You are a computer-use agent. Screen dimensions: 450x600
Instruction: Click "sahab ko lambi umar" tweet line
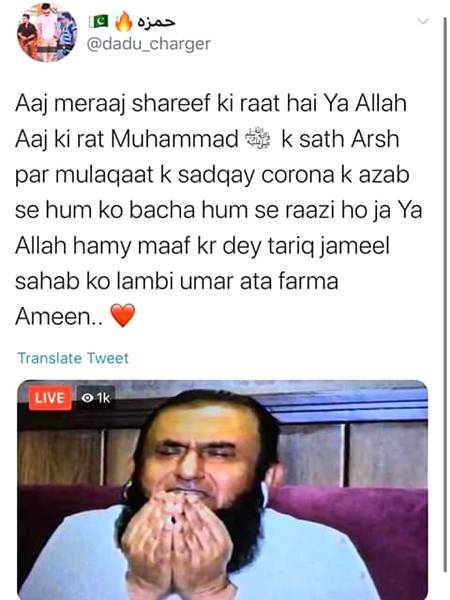pos(124,282)
